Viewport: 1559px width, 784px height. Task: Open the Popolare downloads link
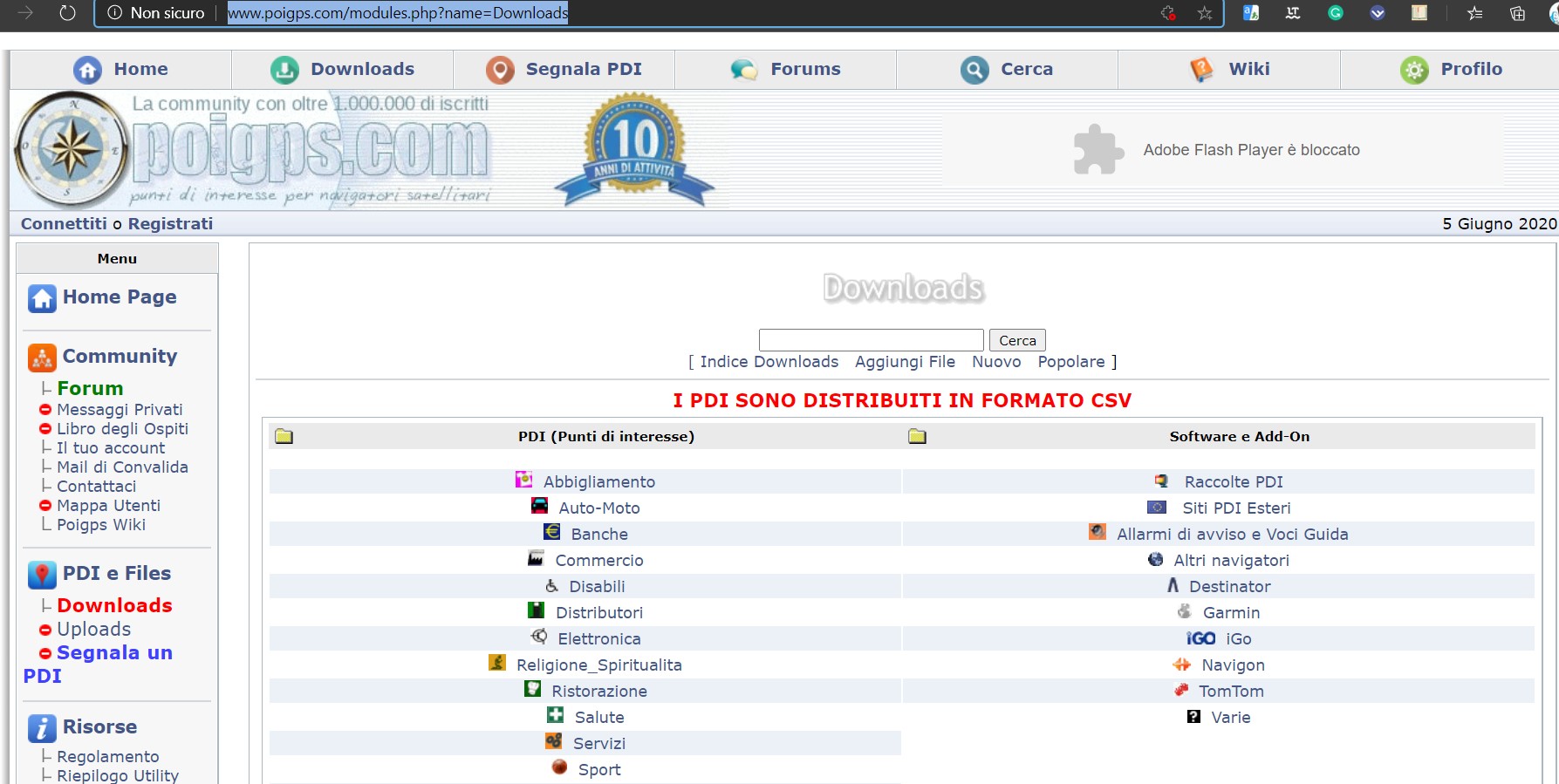tap(1070, 362)
